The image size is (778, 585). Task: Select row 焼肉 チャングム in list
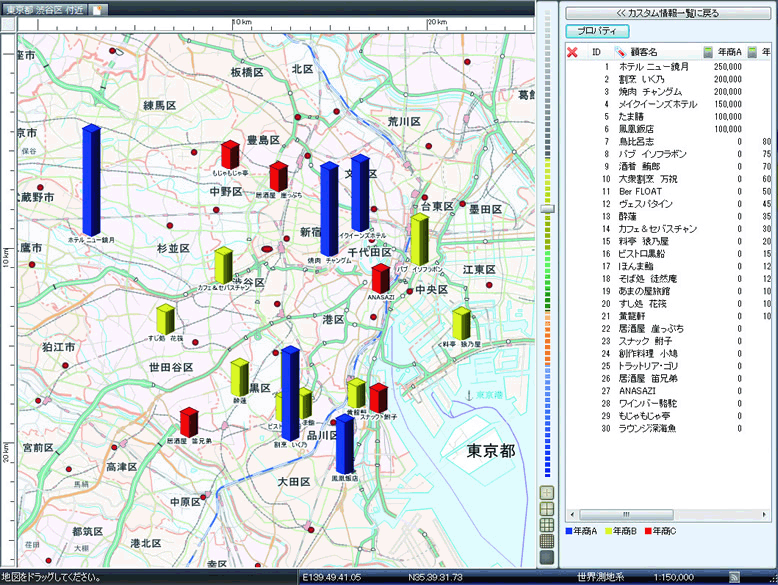coord(668,92)
